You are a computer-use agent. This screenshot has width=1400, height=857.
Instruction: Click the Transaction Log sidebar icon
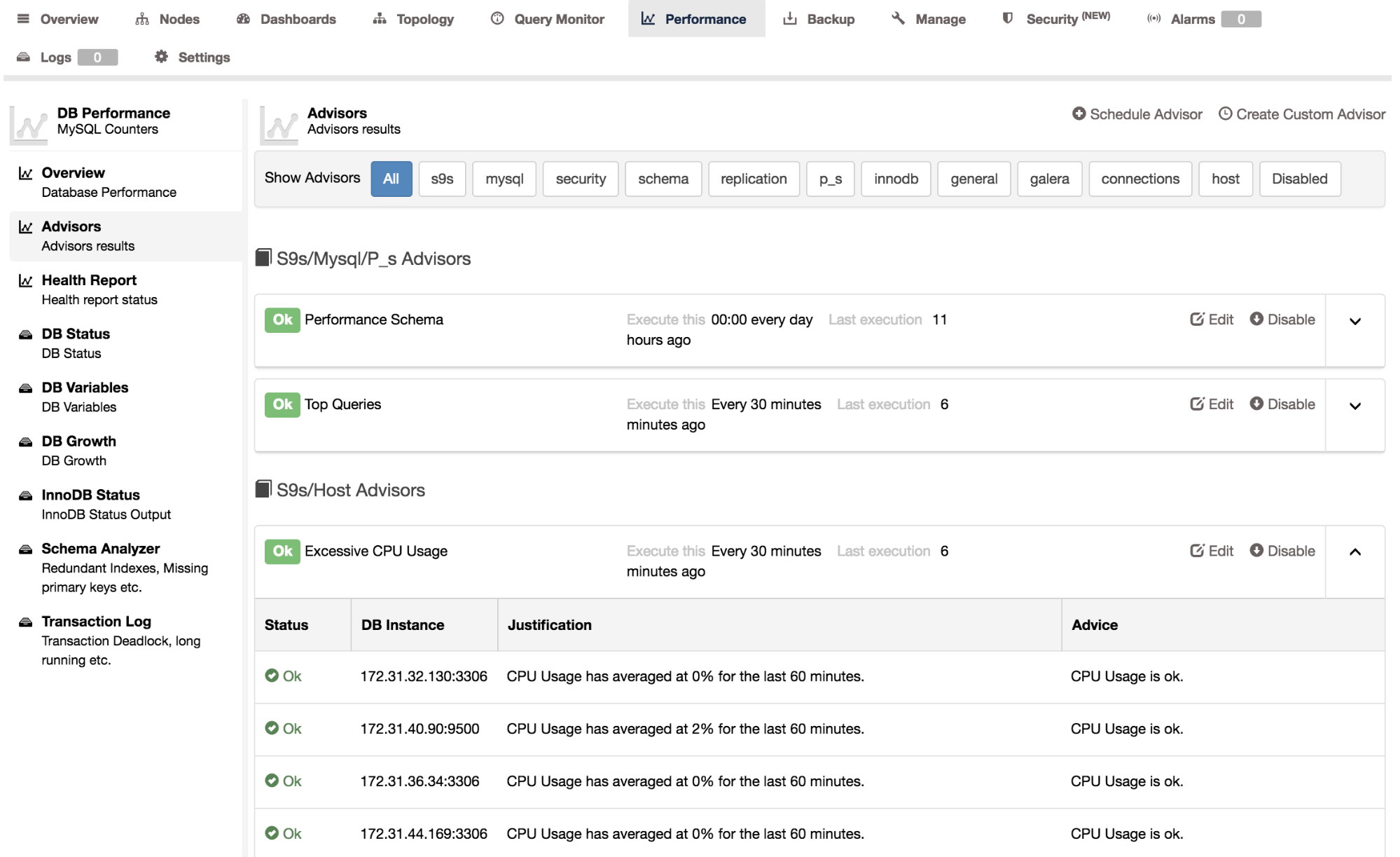coord(26,622)
